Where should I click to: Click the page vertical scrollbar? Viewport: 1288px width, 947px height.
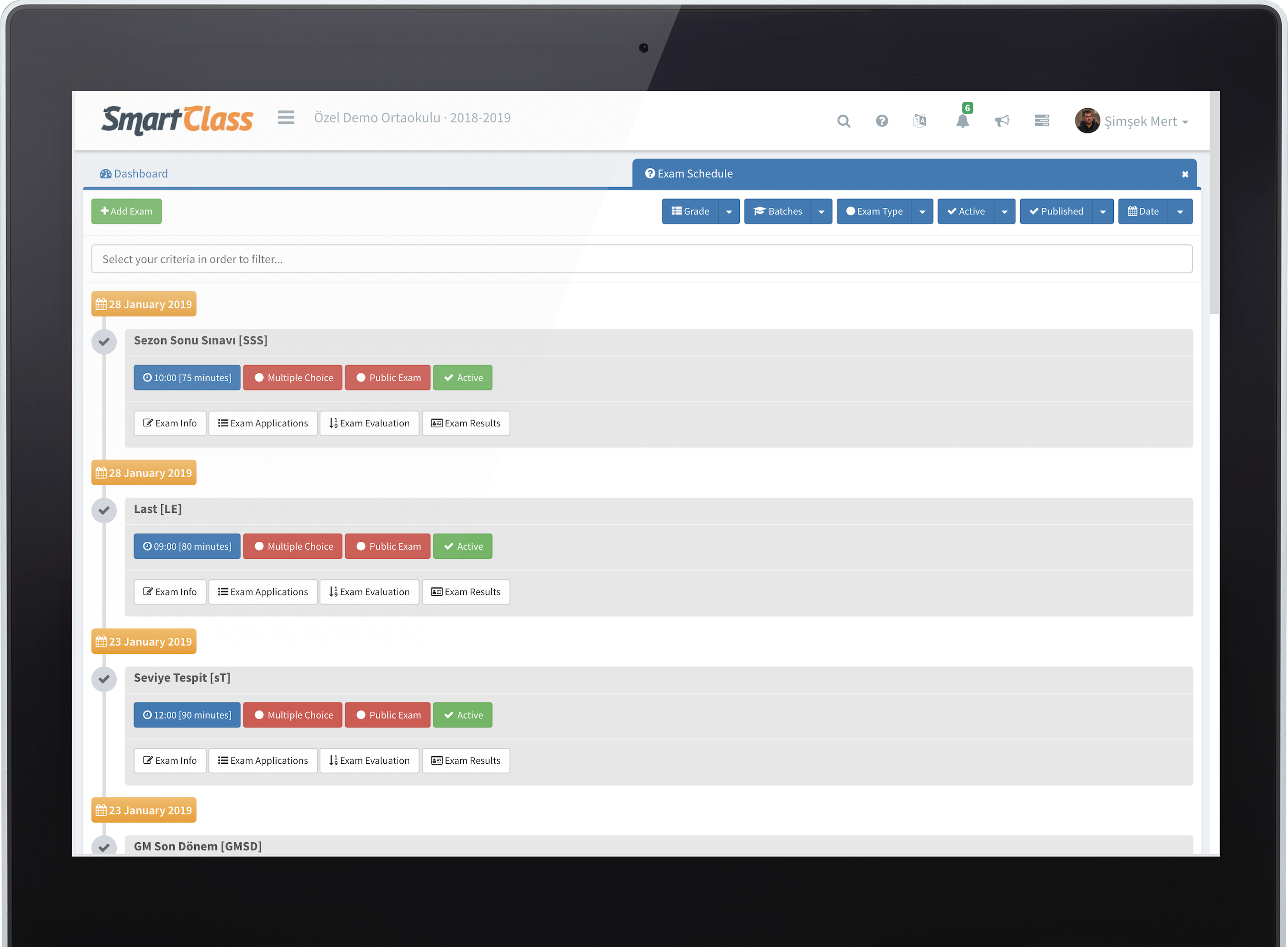1214,202
